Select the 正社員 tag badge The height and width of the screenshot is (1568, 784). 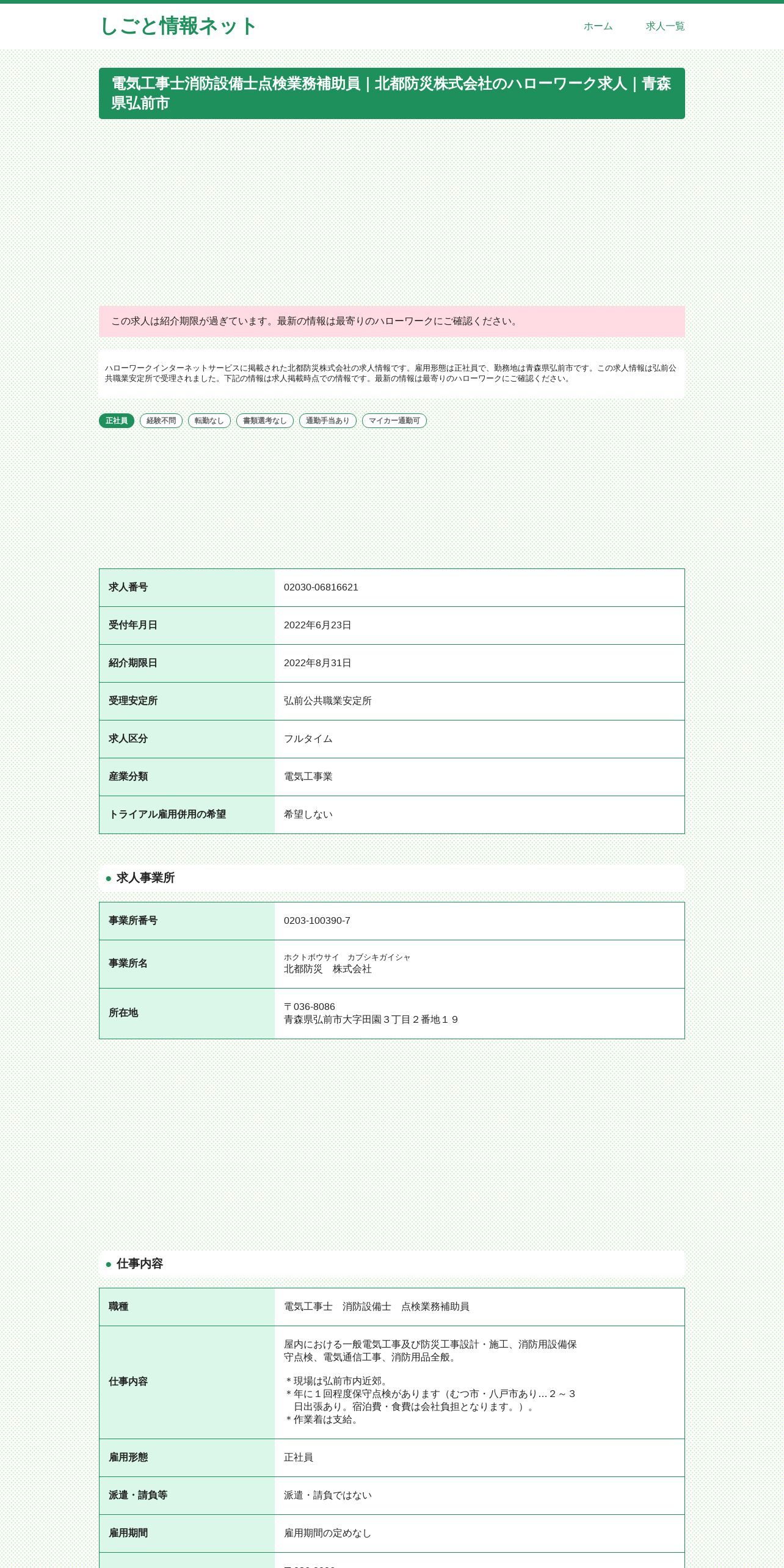click(x=117, y=421)
